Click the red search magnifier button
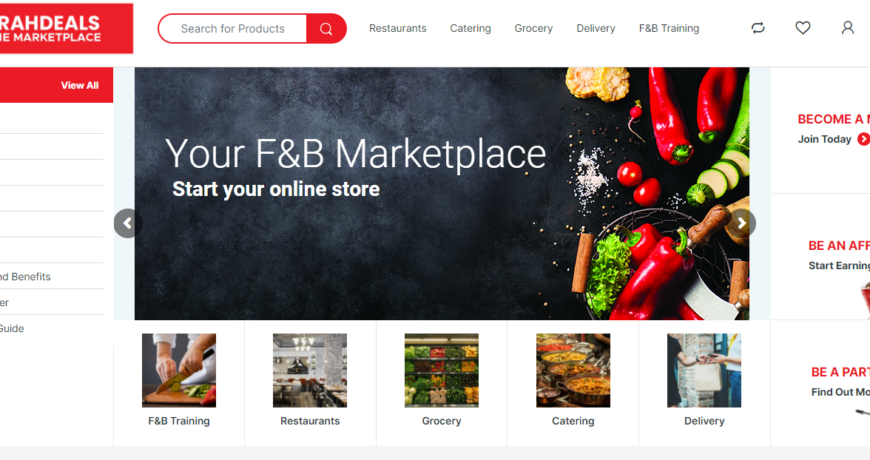This screenshot has height=460, width=870. (x=326, y=29)
